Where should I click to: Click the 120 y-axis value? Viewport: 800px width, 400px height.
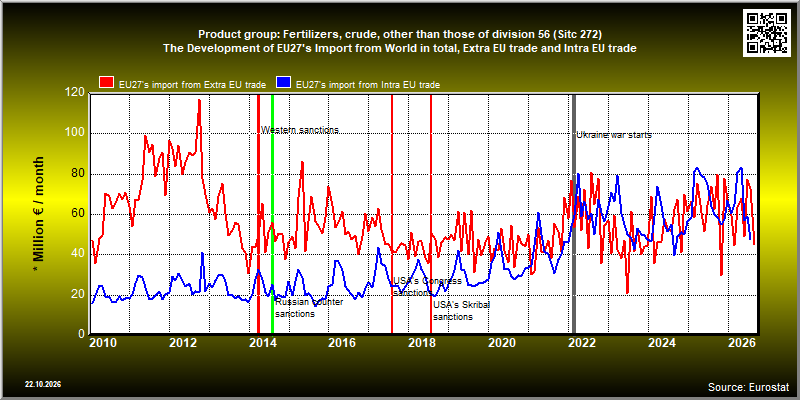(x=74, y=92)
